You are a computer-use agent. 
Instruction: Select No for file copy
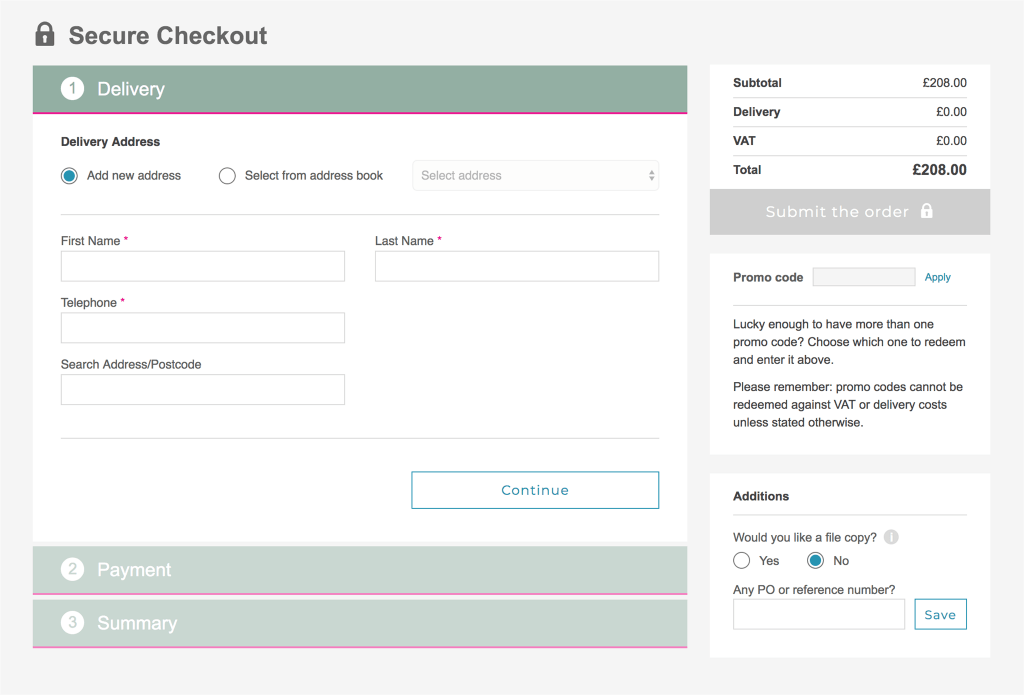[x=816, y=561]
